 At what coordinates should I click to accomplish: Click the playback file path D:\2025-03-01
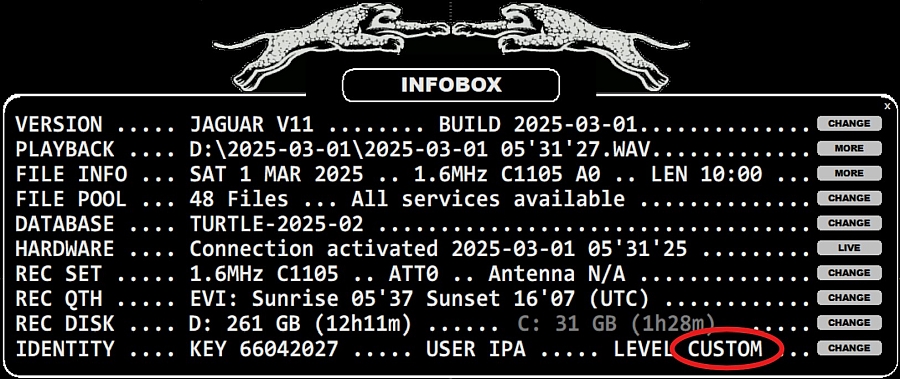click(420, 150)
